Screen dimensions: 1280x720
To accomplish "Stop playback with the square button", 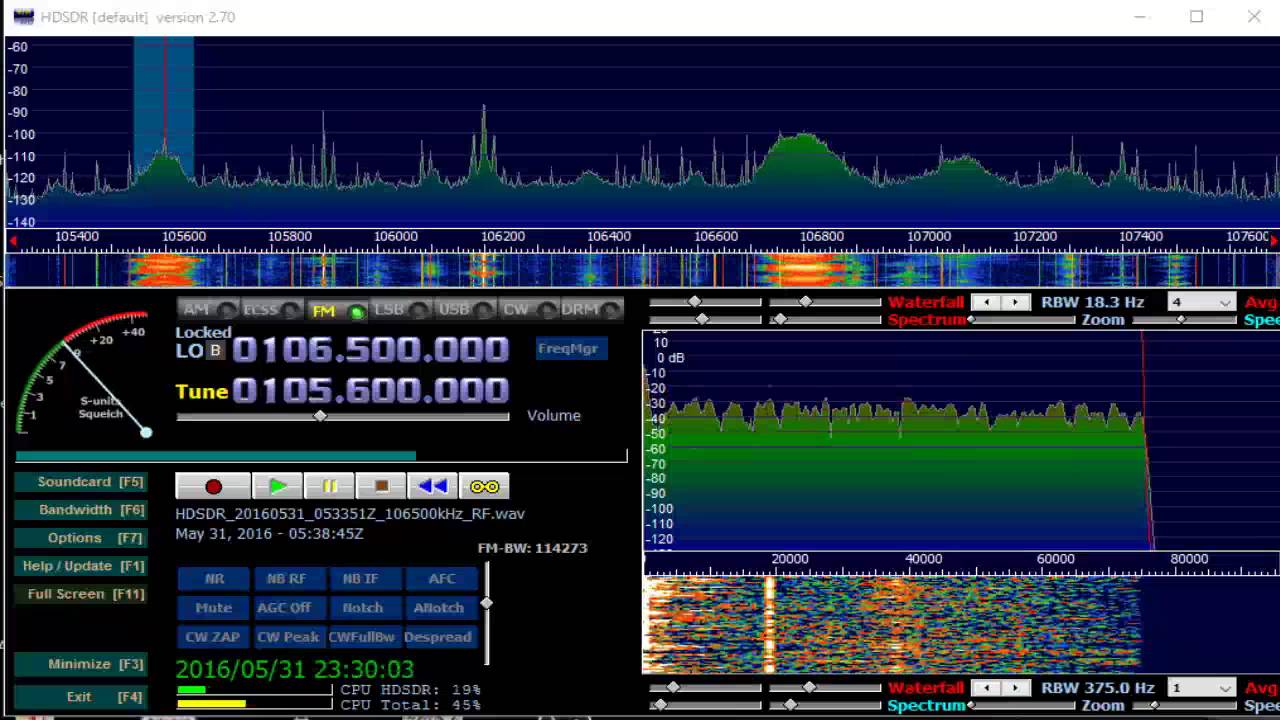I will (381, 486).
